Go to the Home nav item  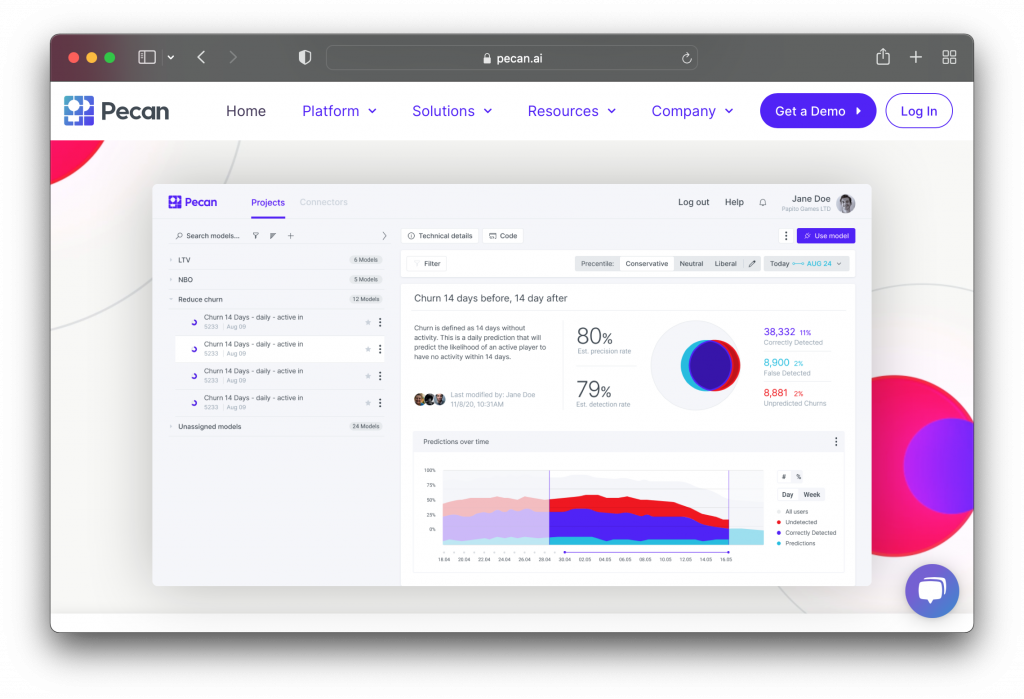(246, 111)
